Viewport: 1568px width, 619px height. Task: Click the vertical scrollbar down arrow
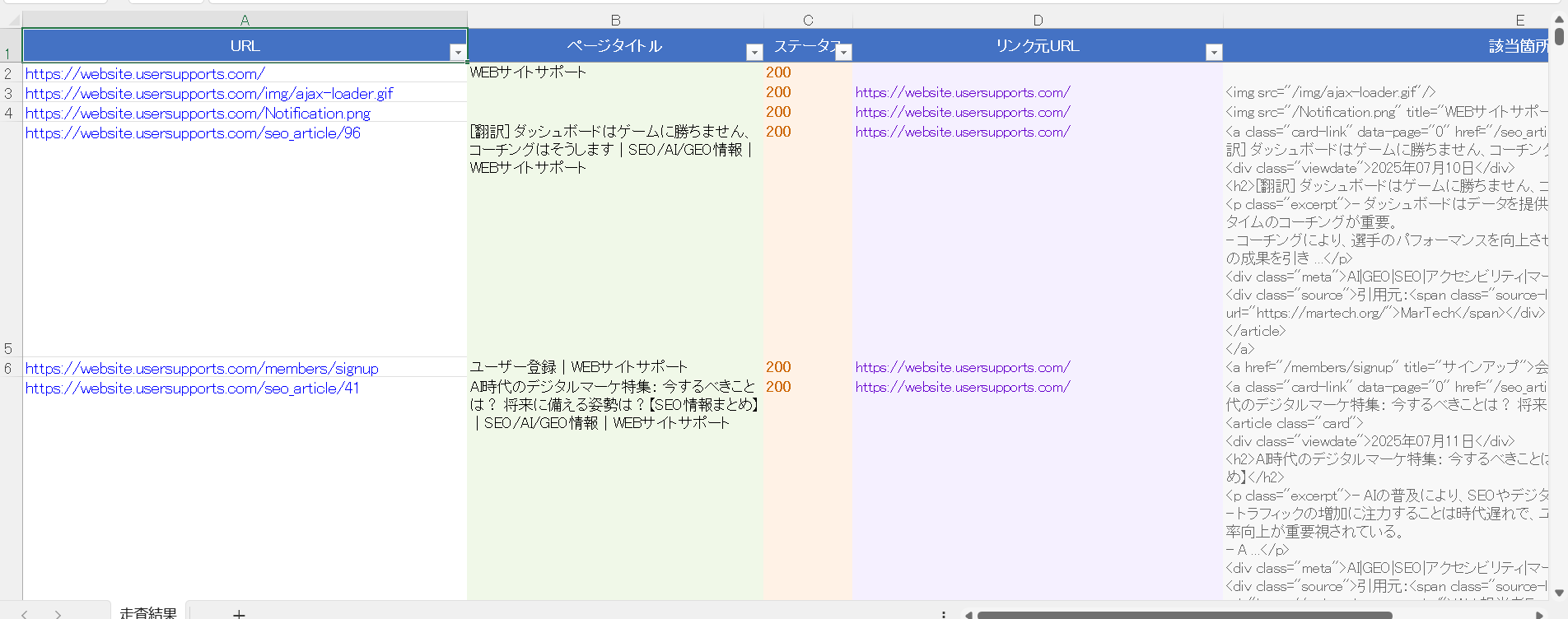[x=1559, y=593]
